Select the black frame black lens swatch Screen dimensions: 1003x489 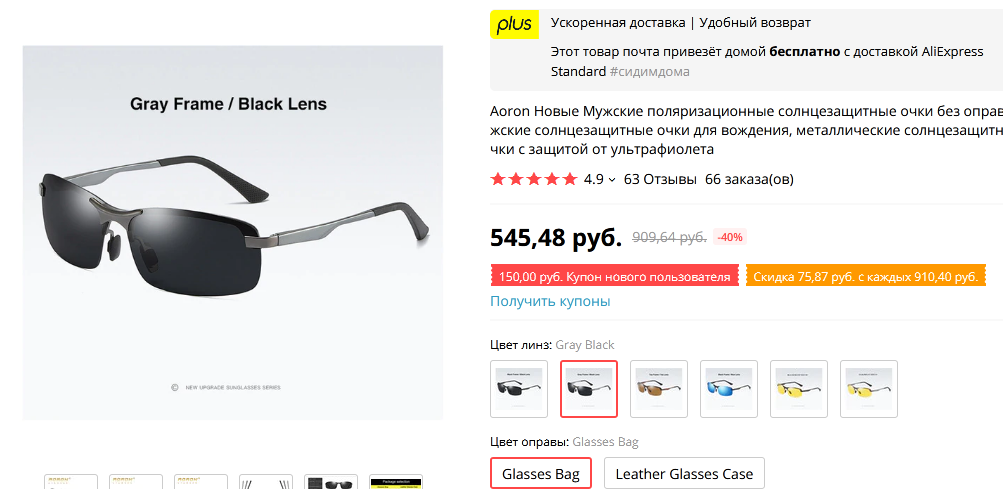click(519, 389)
